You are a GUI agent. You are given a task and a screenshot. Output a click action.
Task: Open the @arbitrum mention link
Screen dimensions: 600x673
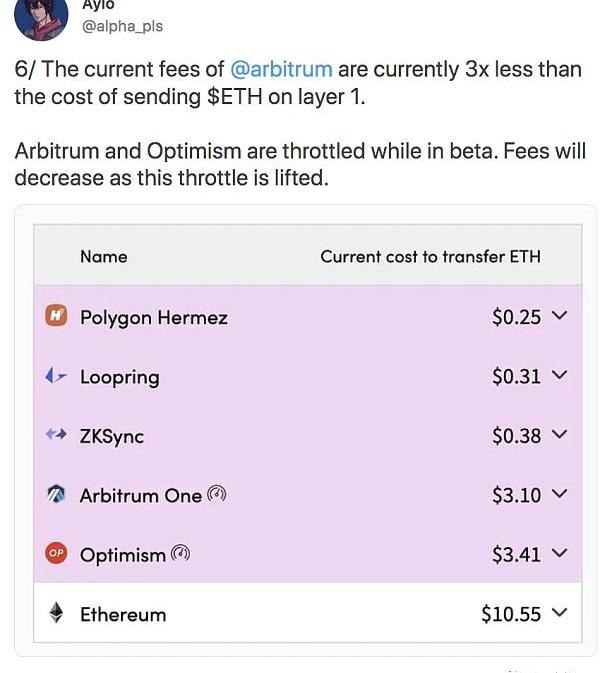pos(281,69)
